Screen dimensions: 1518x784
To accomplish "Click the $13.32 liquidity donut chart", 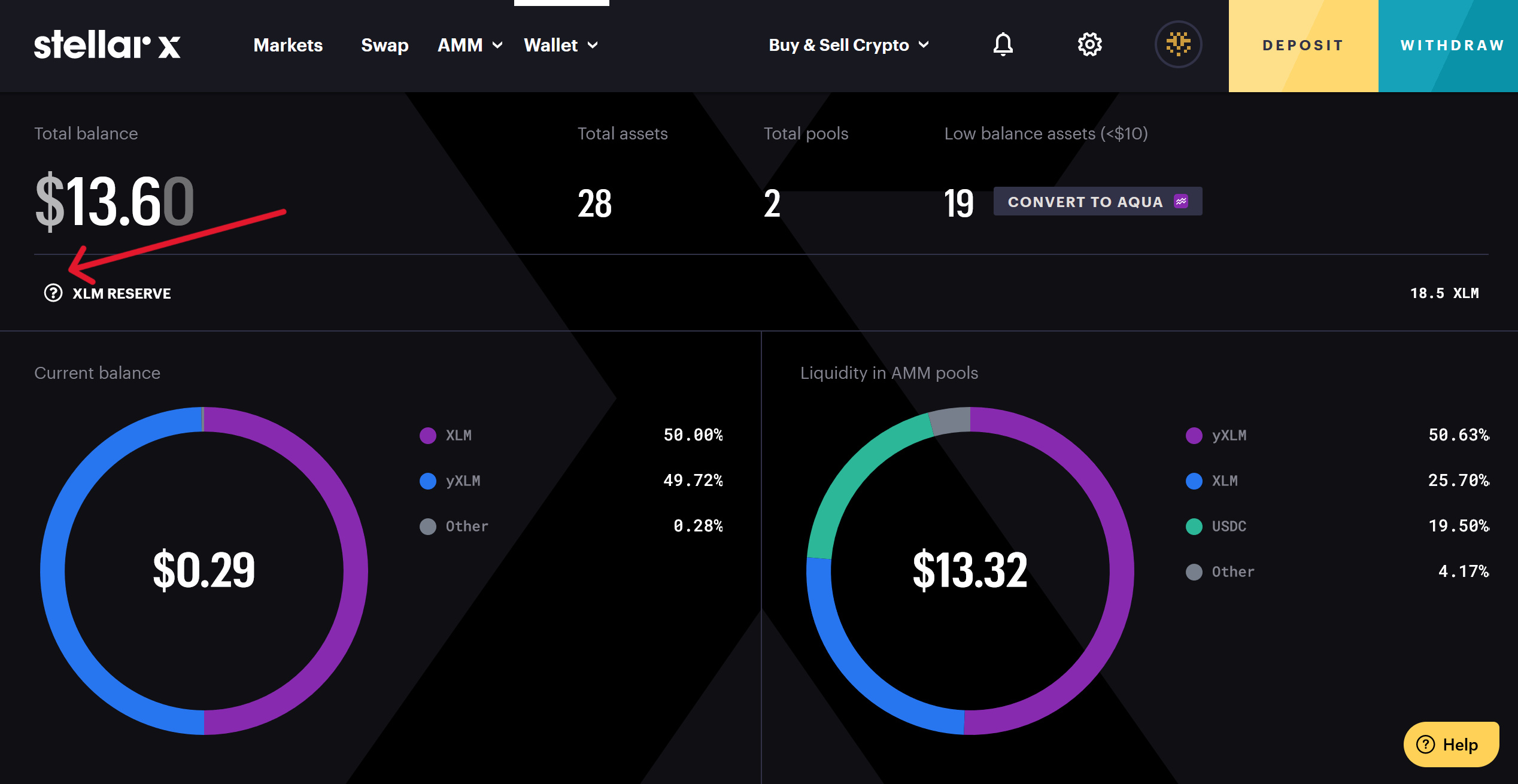I will point(970,570).
